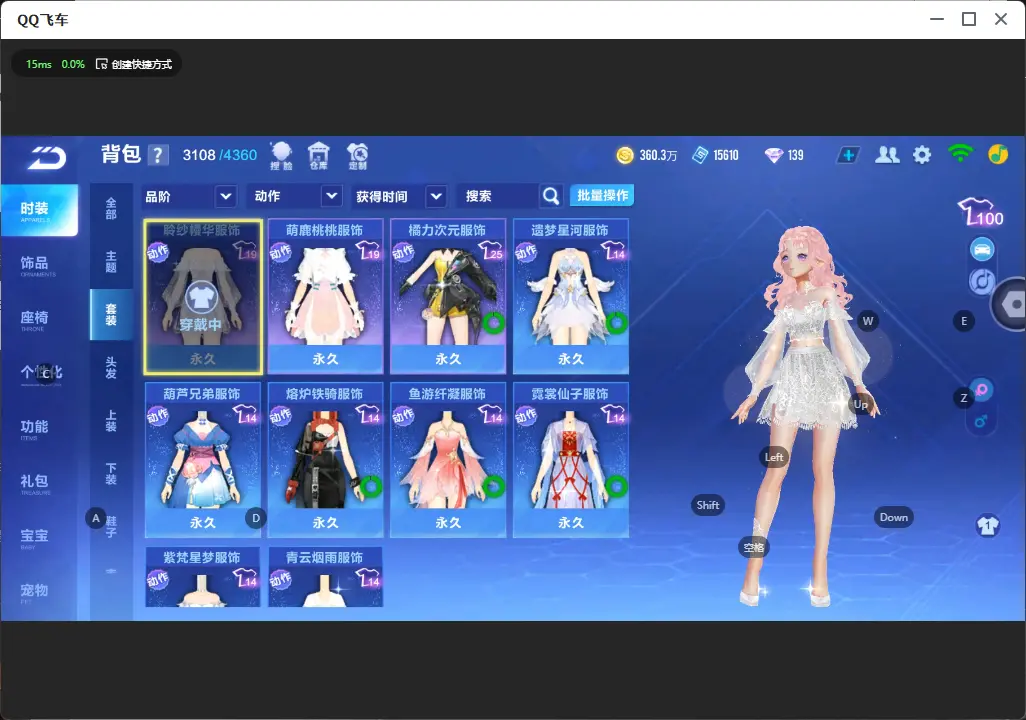Click the search magnifier icon
Image resolution: width=1026 pixels, height=720 pixels.
coord(551,196)
